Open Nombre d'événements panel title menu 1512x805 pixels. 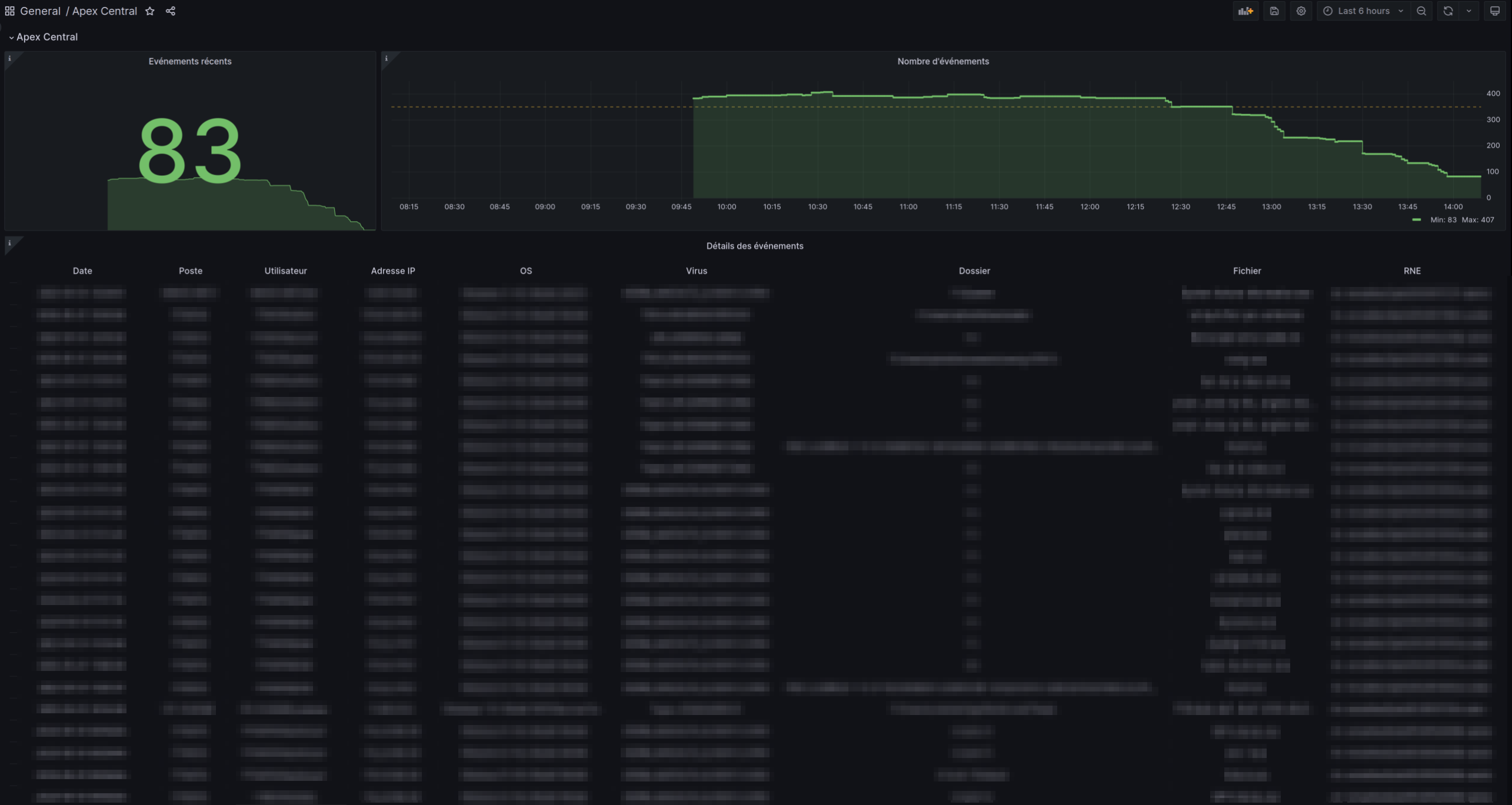click(x=943, y=61)
